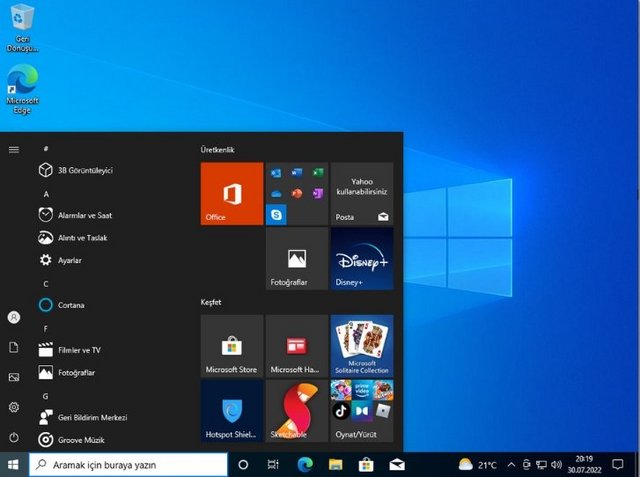Click the volume speaker icon
This screenshot has width=640, height=477.
pos(556,464)
